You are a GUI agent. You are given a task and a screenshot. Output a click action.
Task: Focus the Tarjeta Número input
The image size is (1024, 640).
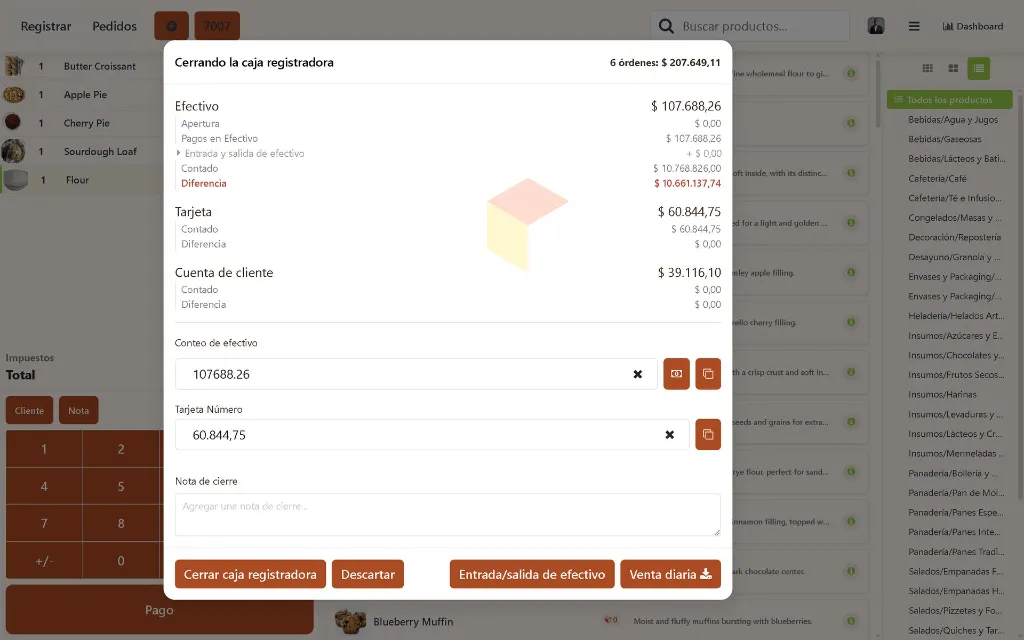pyautogui.click(x=432, y=435)
